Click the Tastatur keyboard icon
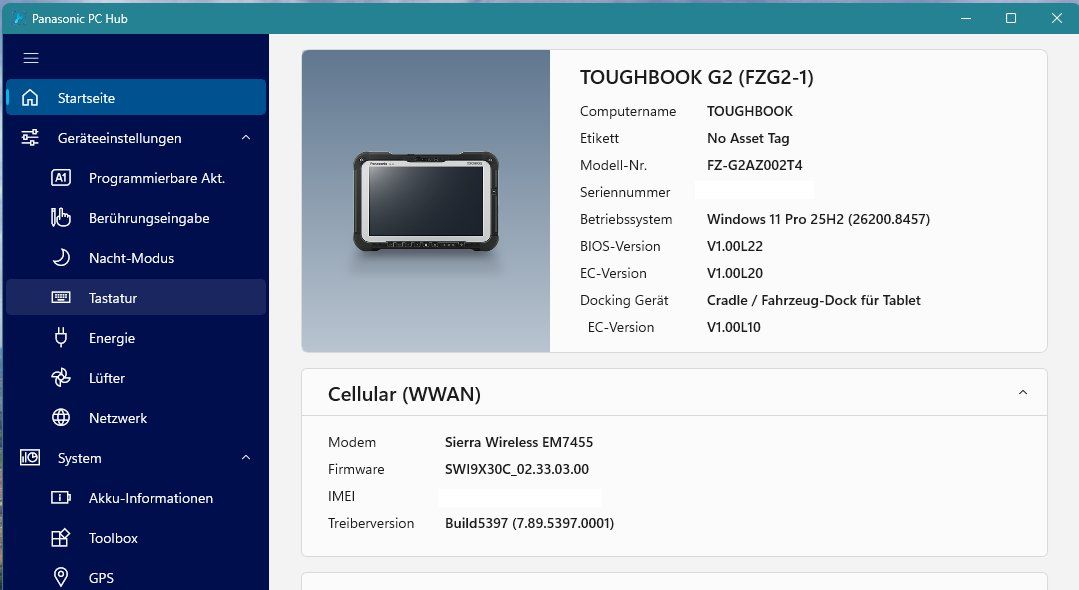 [61, 297]
